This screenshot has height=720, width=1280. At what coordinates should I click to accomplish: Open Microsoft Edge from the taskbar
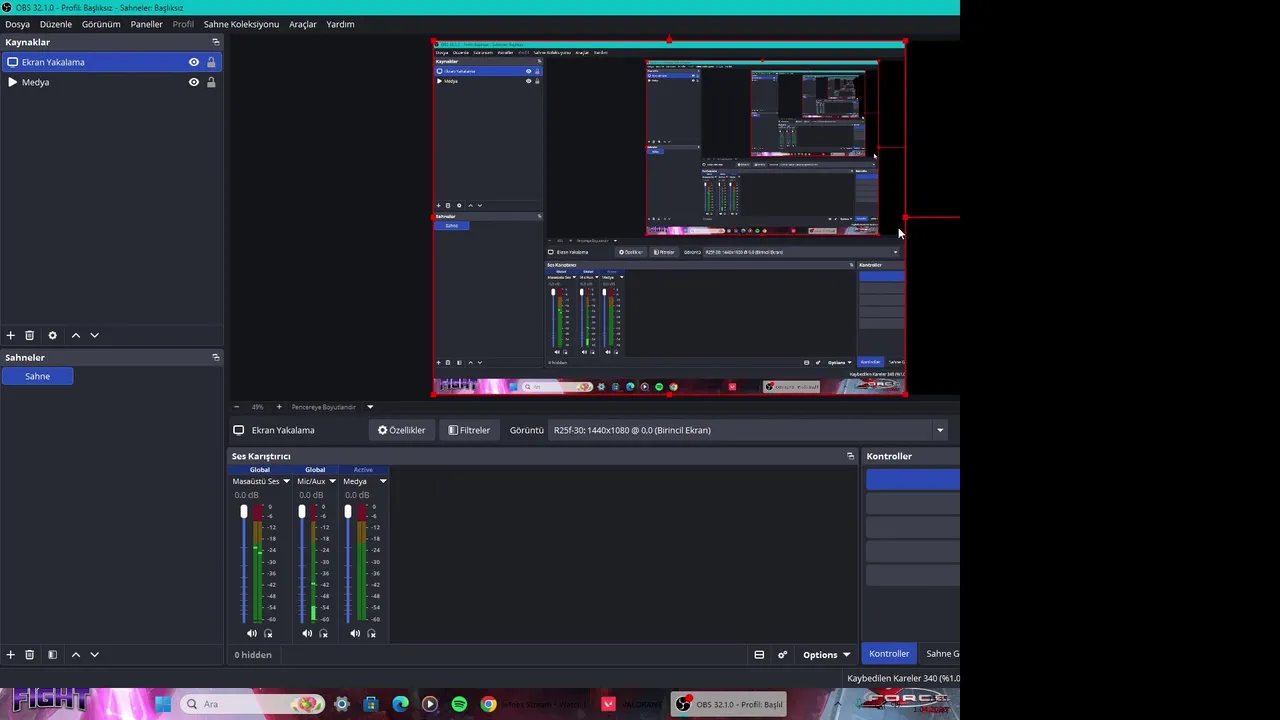click(x=400, y=704)
